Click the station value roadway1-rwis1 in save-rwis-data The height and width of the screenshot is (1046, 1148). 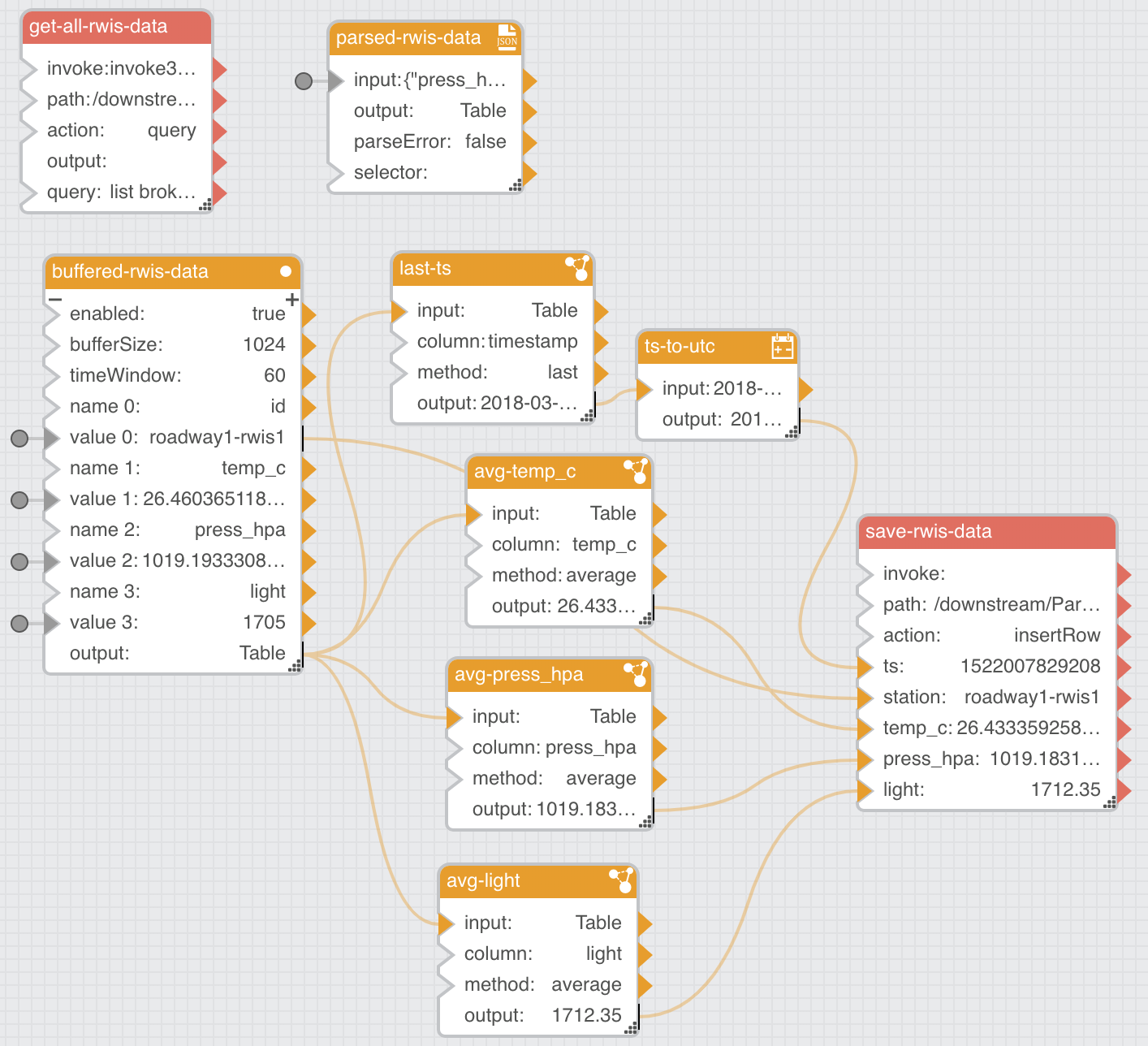(1032, 697)
